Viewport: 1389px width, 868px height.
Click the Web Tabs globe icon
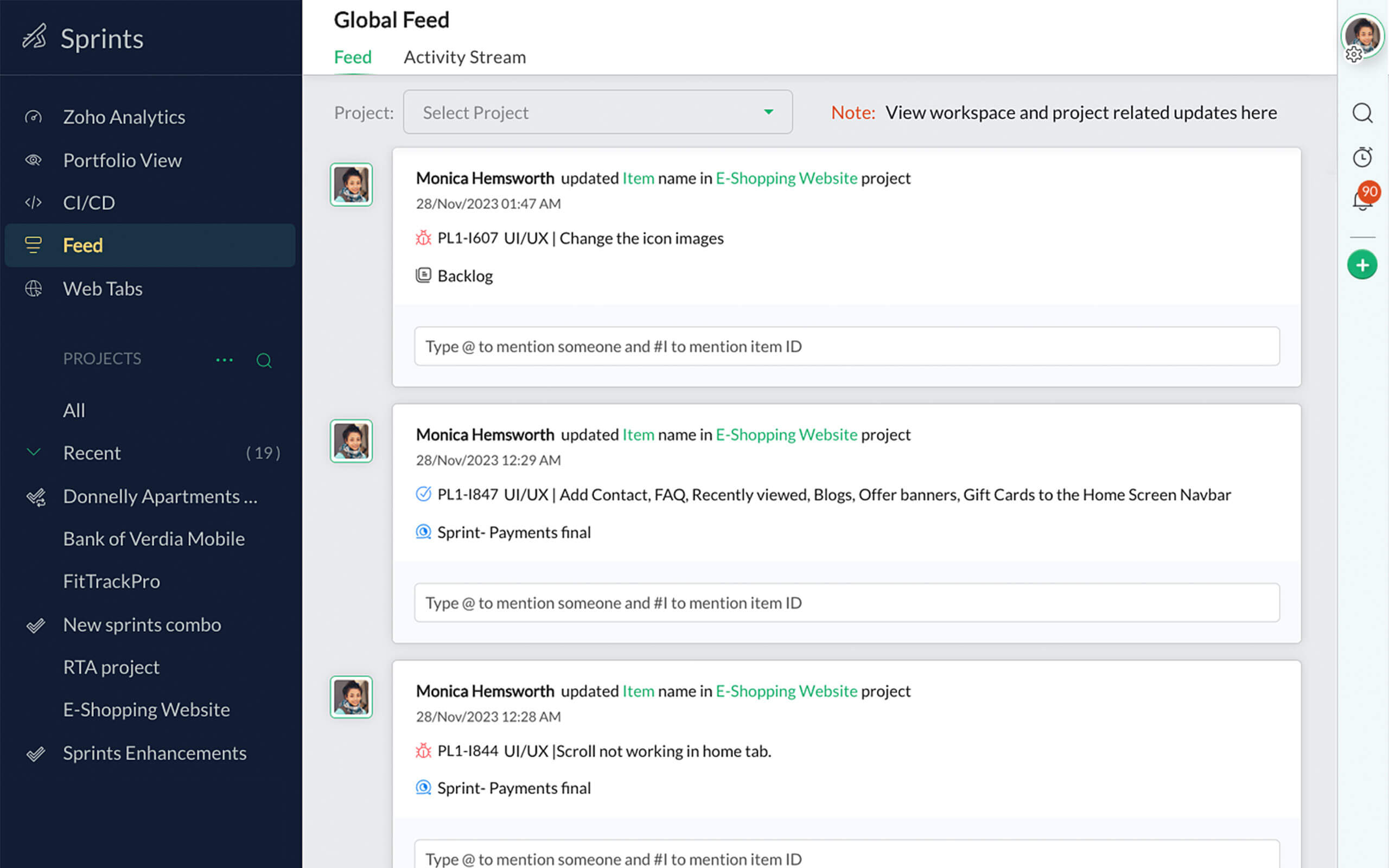33,288
